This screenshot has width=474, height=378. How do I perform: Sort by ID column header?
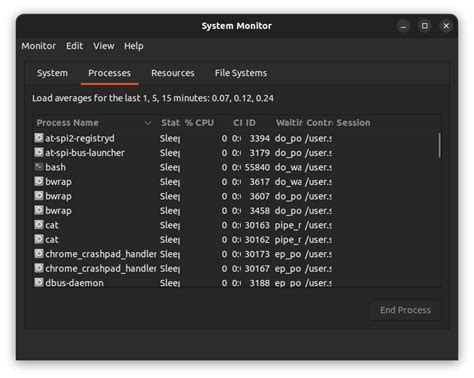click(251, 123)
